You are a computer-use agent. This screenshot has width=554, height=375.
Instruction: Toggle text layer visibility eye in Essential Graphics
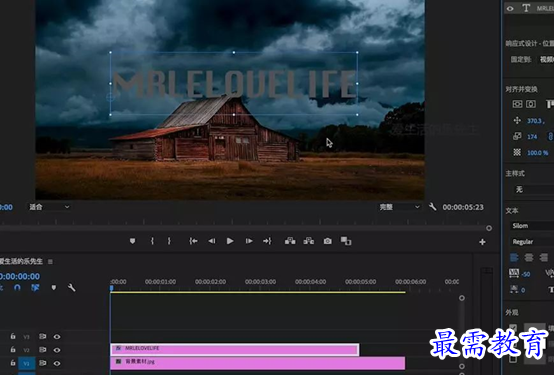click(x=510, y=8)
